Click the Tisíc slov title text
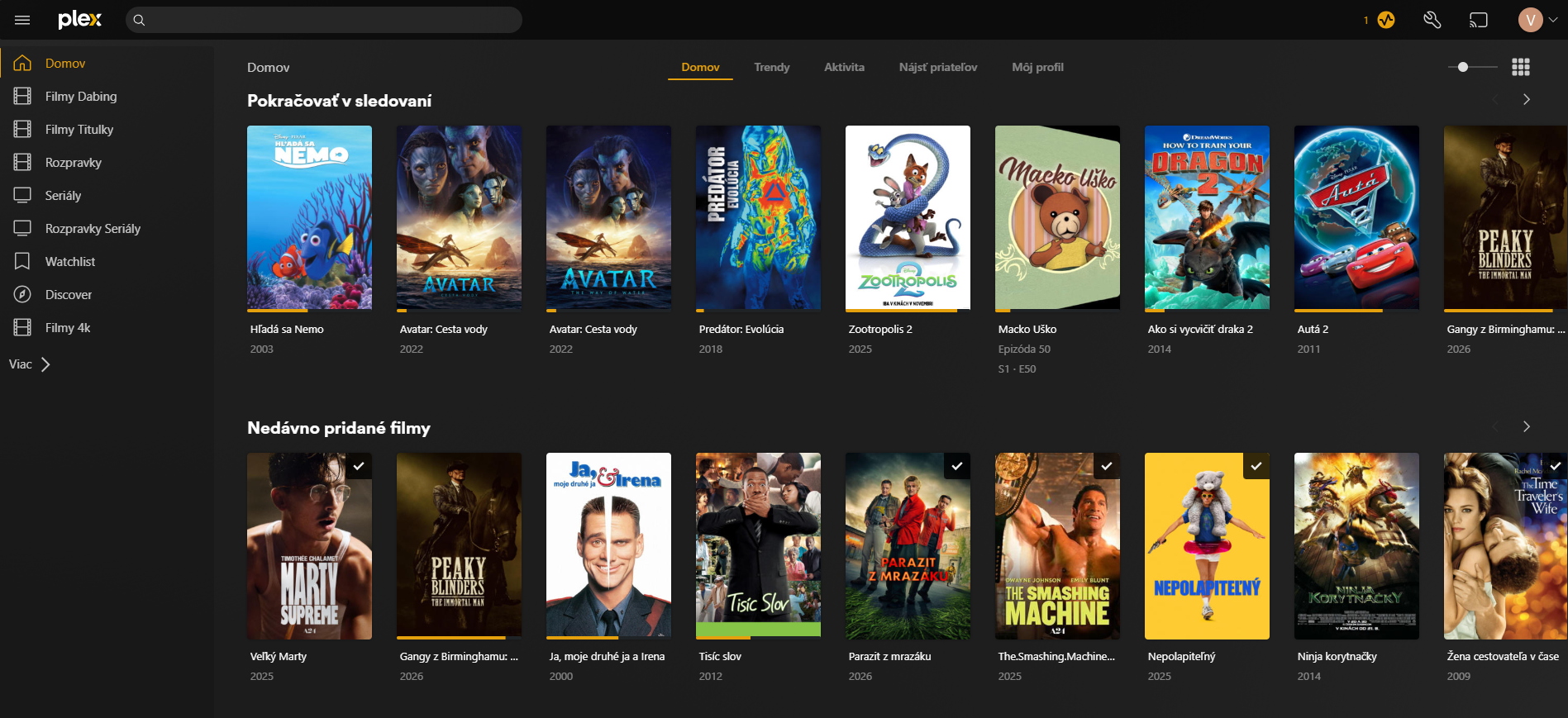 720,656
